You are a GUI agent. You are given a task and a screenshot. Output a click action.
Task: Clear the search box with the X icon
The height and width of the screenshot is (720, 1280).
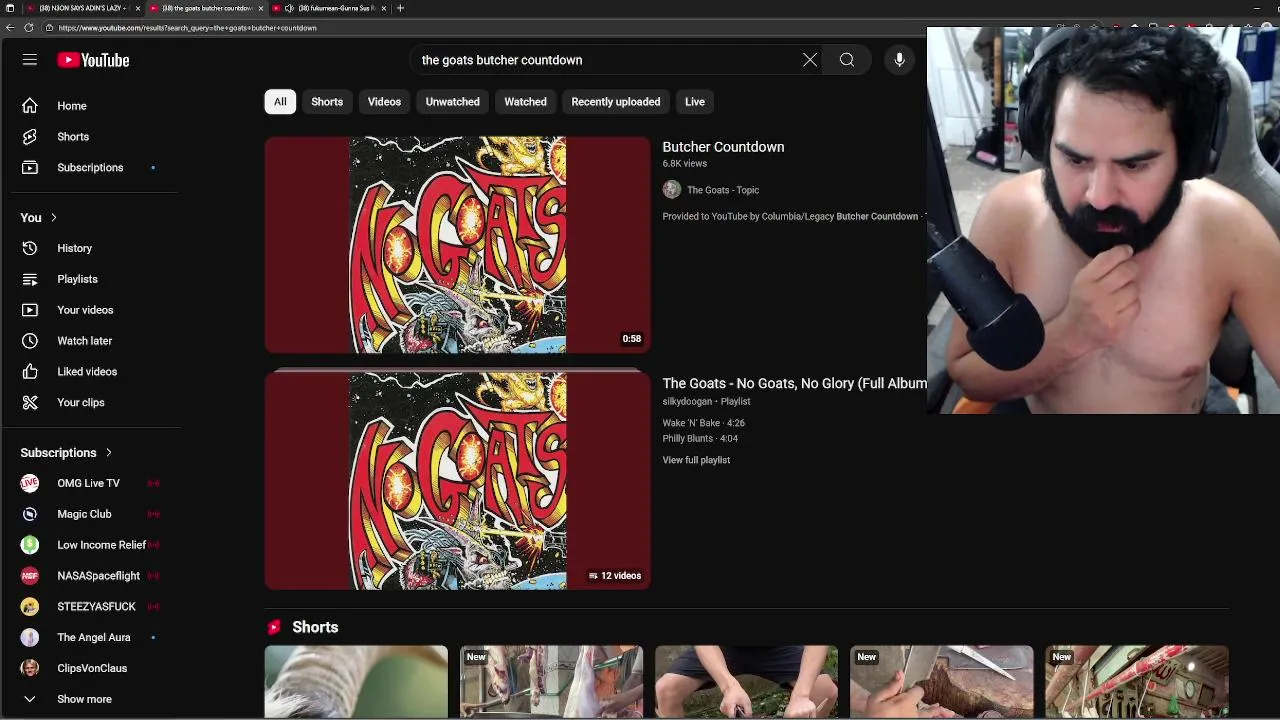(x=810, y=60)
